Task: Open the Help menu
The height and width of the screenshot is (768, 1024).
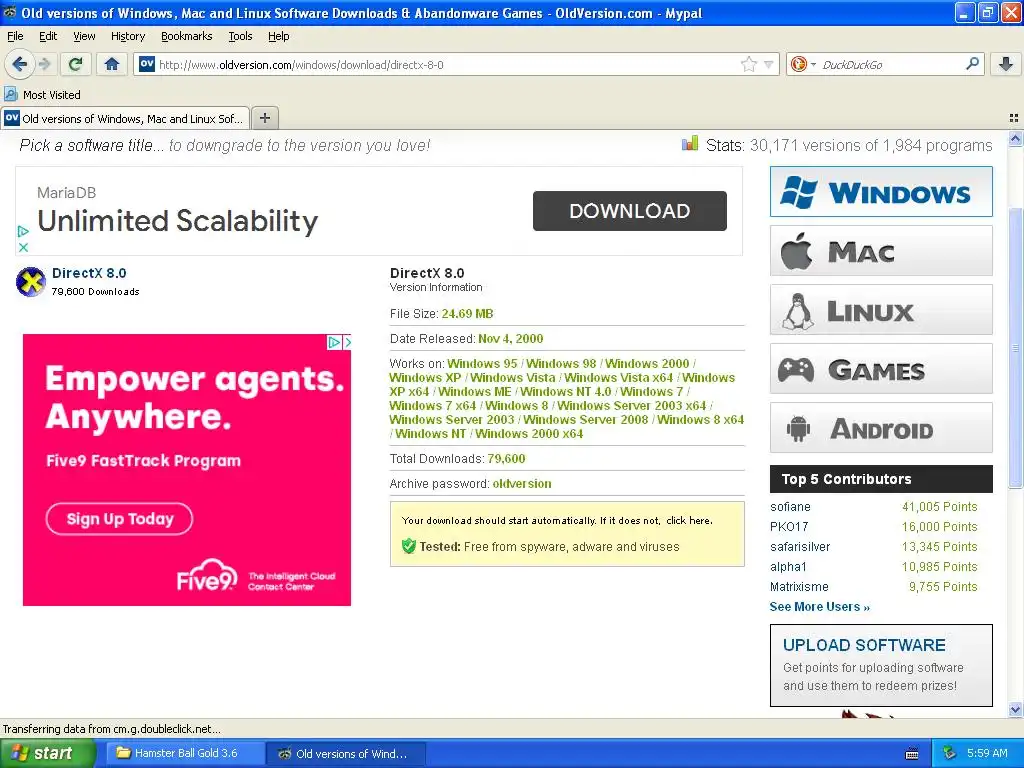Action: (x=278, y=36)
